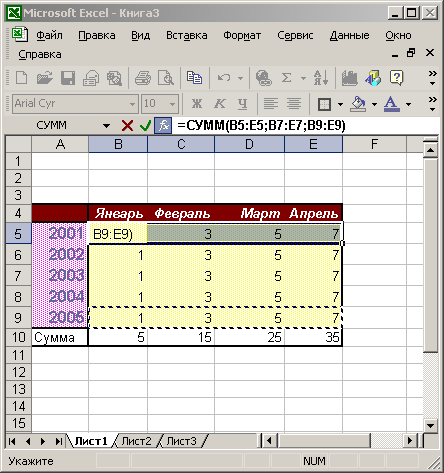Open the Insert Function fx button

click(x=163, y=126)
